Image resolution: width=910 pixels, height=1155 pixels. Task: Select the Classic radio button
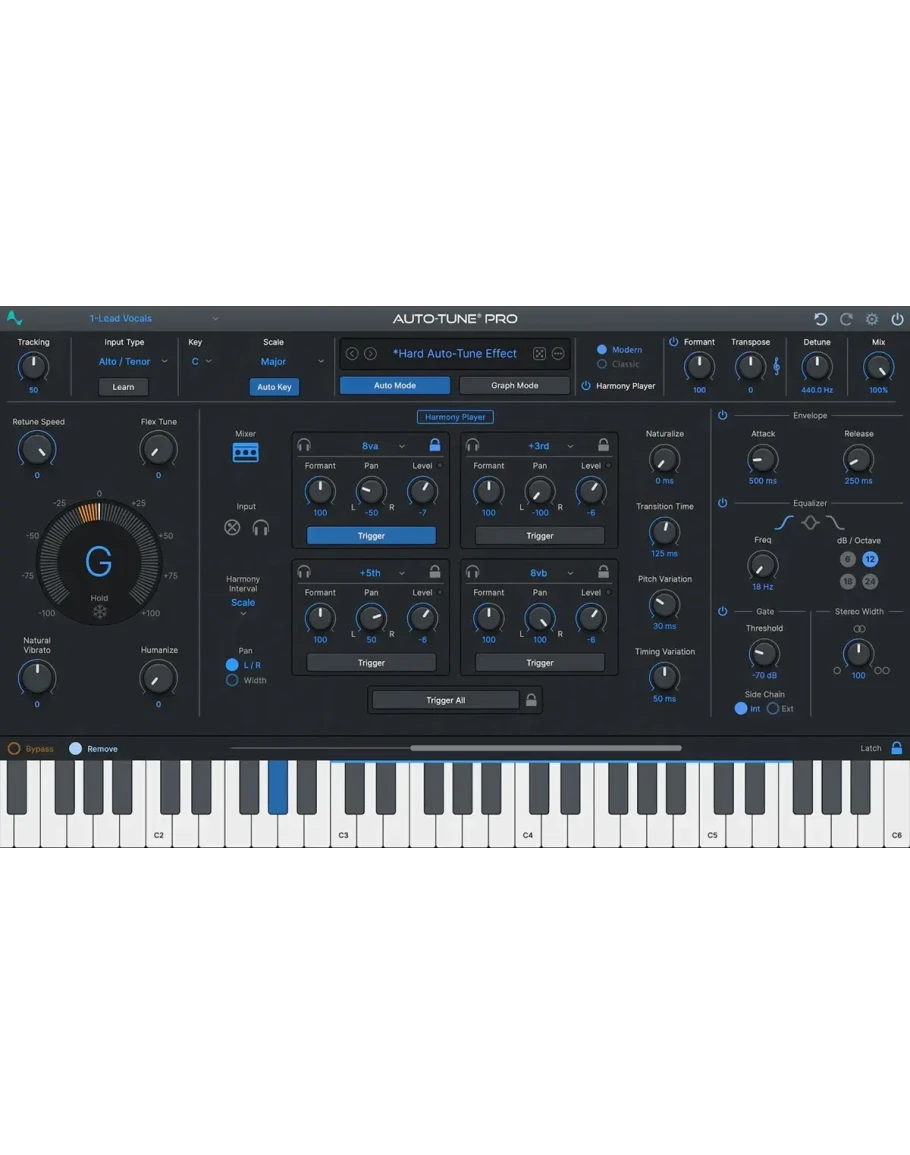click(602, 364)
